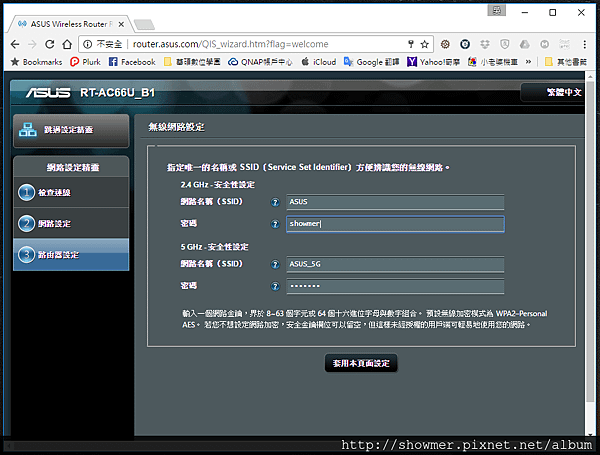
Task: Open the saved password key icon
Action: pos(411,44)
